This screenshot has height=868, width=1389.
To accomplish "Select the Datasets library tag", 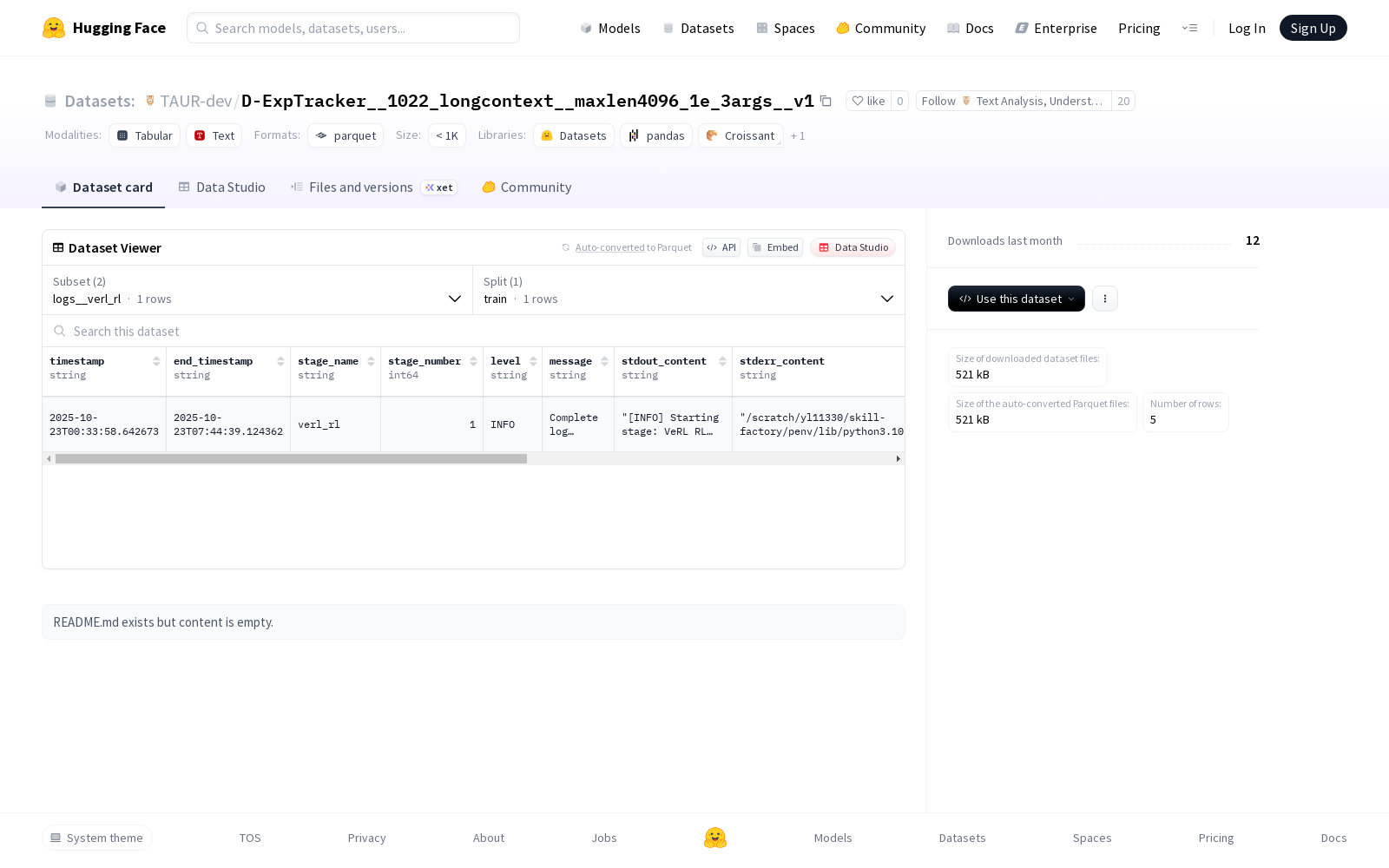I will (x=574, y=135).
